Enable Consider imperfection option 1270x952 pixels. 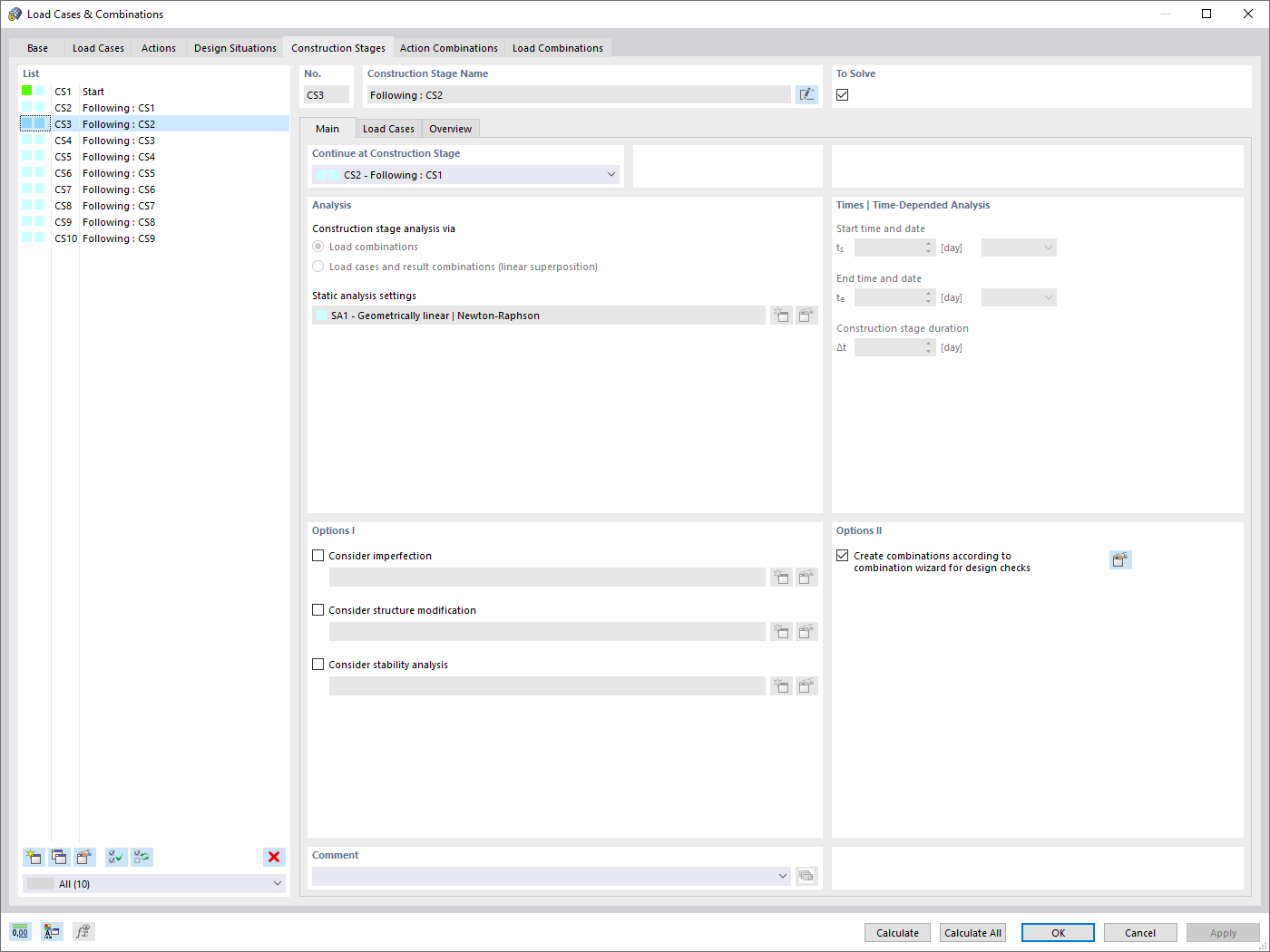click(x=317, y=555)
